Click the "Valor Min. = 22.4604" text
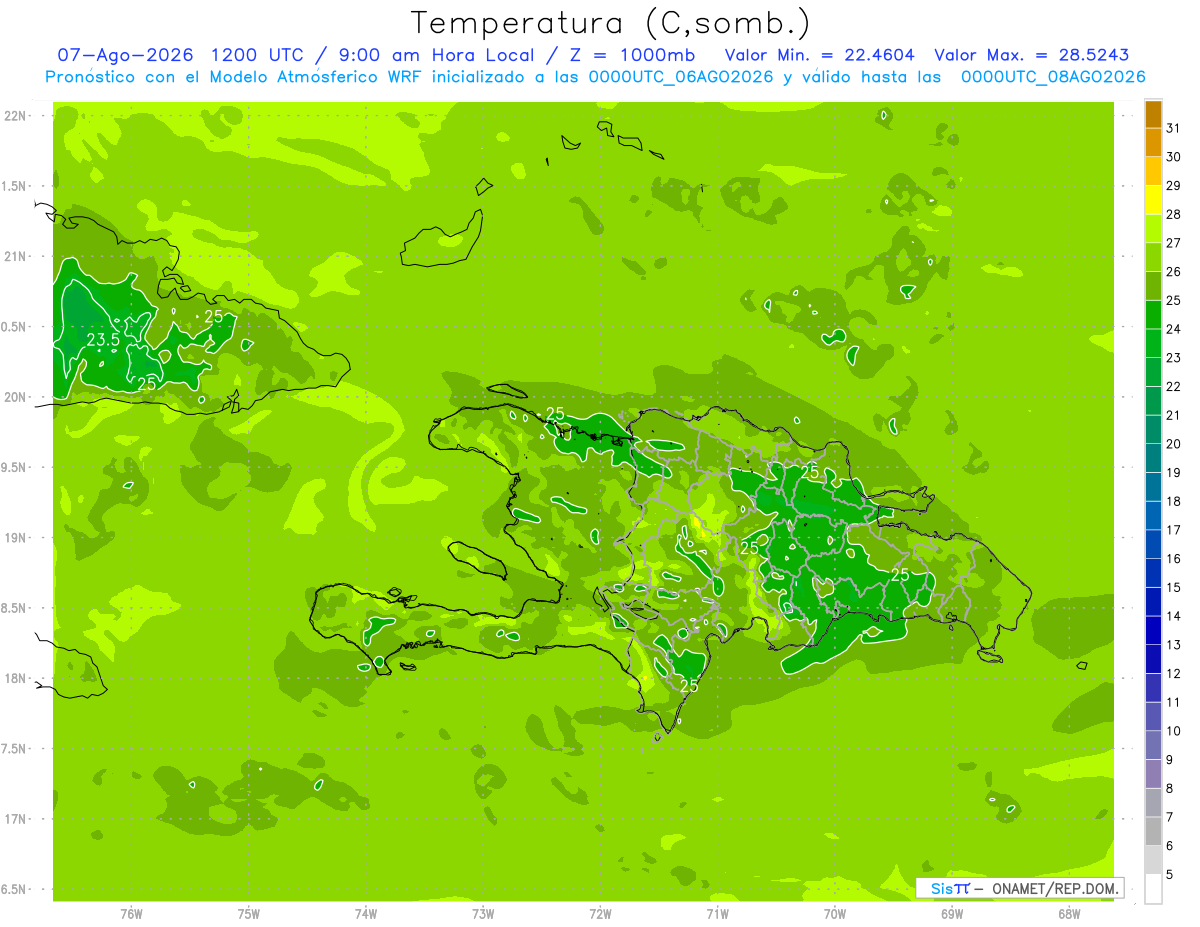The height and width of the screenshot is (927, 1200). point(819,55)
